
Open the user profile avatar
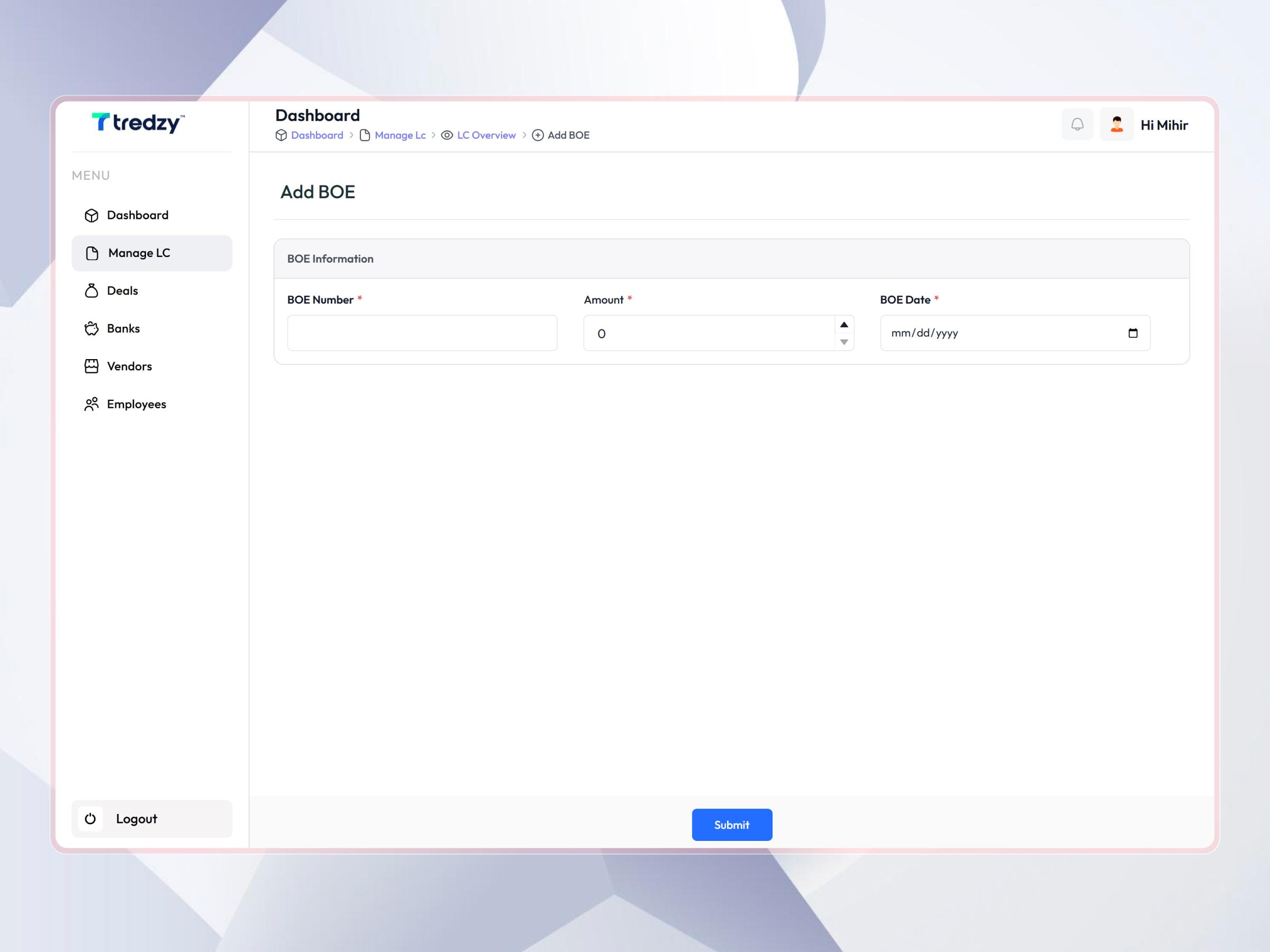(1117, 124)
